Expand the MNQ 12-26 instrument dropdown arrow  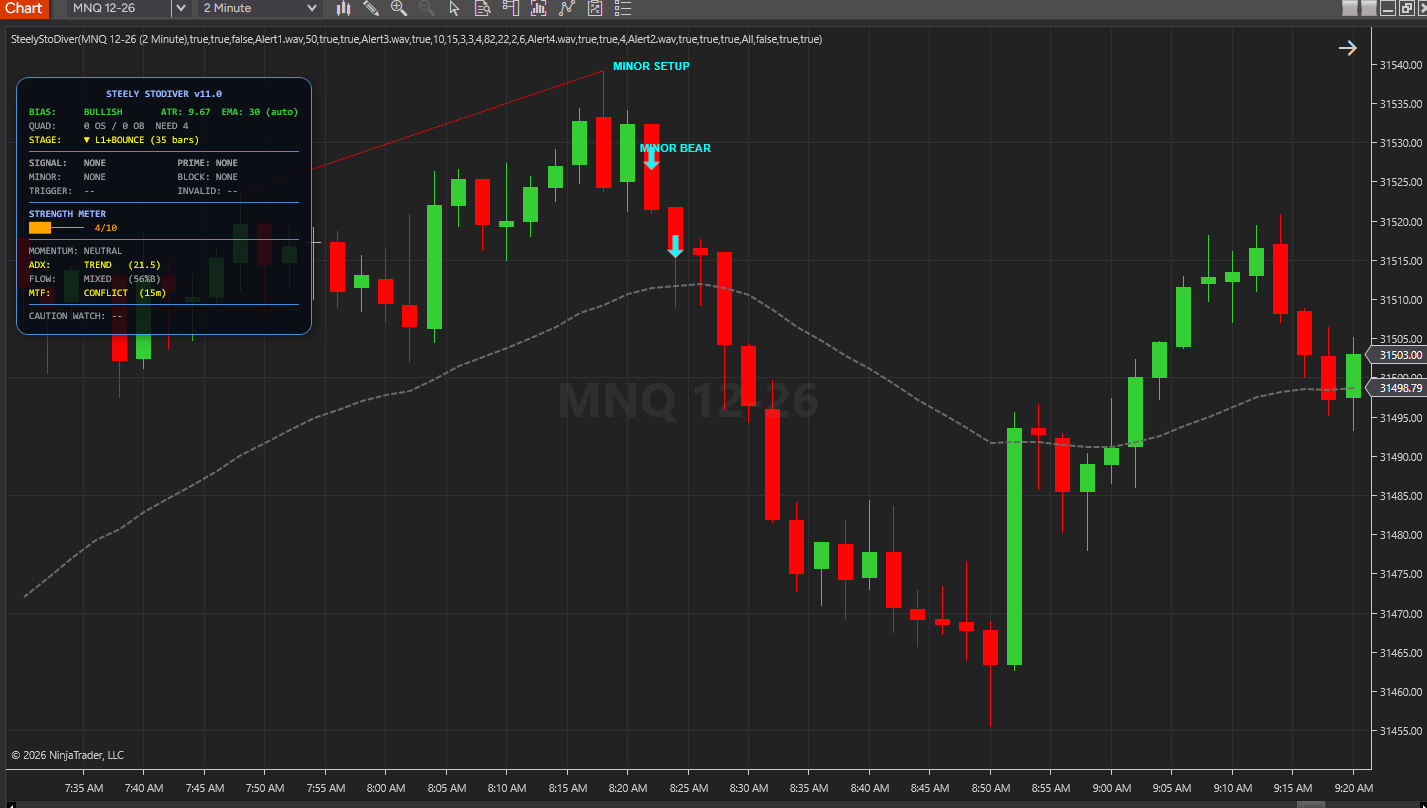coord(180,8)
